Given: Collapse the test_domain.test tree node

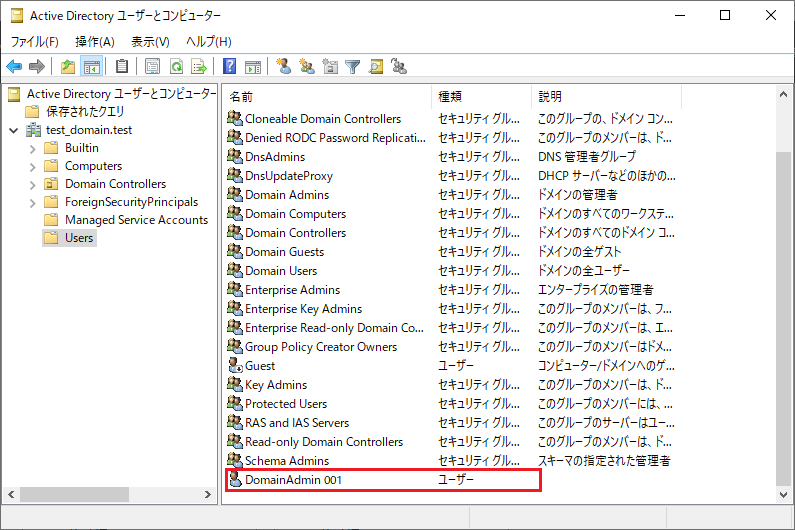Looking at the screenshot, I should pyautogui.click(x=14, y=130).
